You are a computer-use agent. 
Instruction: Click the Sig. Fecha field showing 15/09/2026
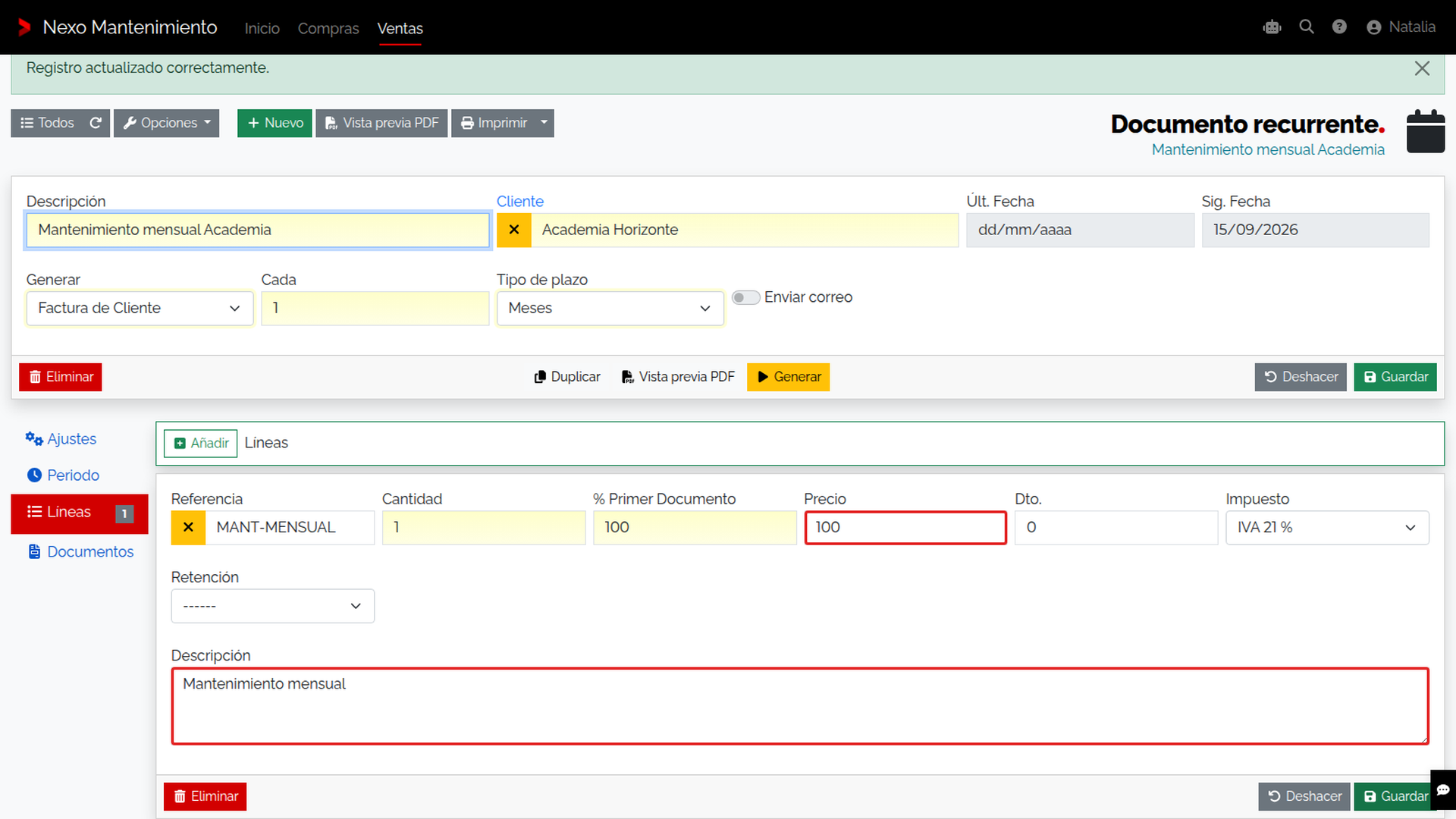(x=1315, y=230)
